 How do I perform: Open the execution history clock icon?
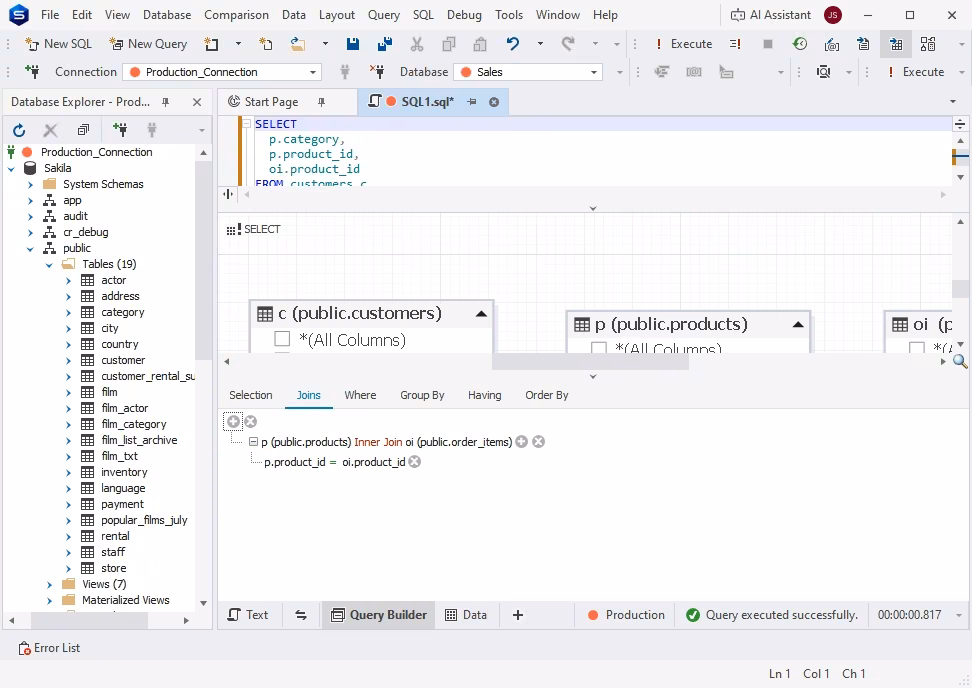click(x=800, y=44)
